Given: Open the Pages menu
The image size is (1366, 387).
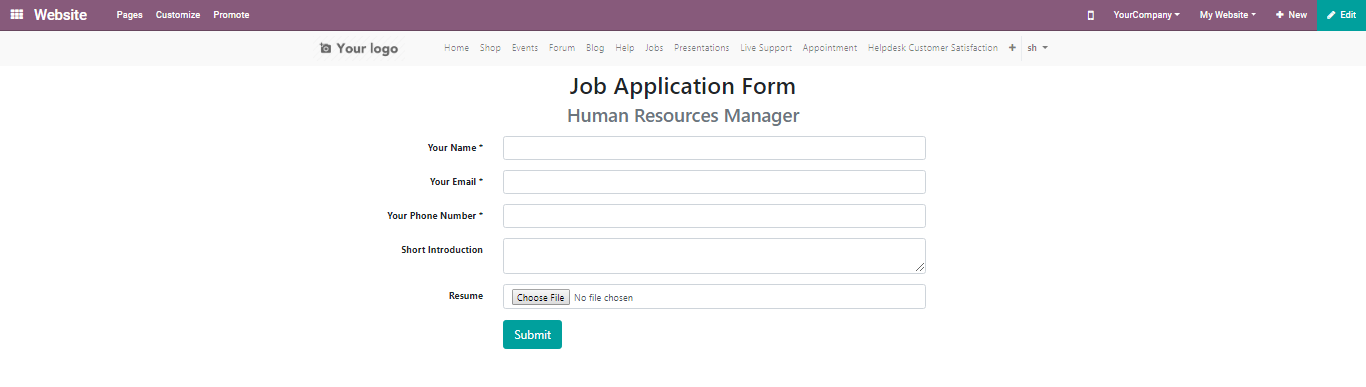Looking at the screenshot, I should 129,15.
